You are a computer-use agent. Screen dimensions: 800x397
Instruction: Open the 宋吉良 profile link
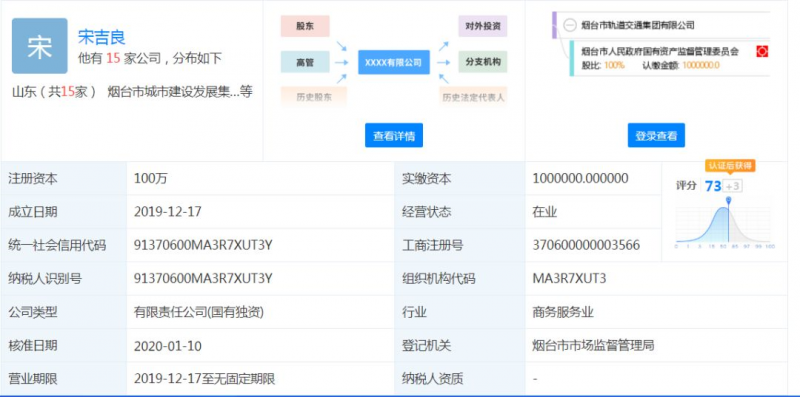[102, 37]
